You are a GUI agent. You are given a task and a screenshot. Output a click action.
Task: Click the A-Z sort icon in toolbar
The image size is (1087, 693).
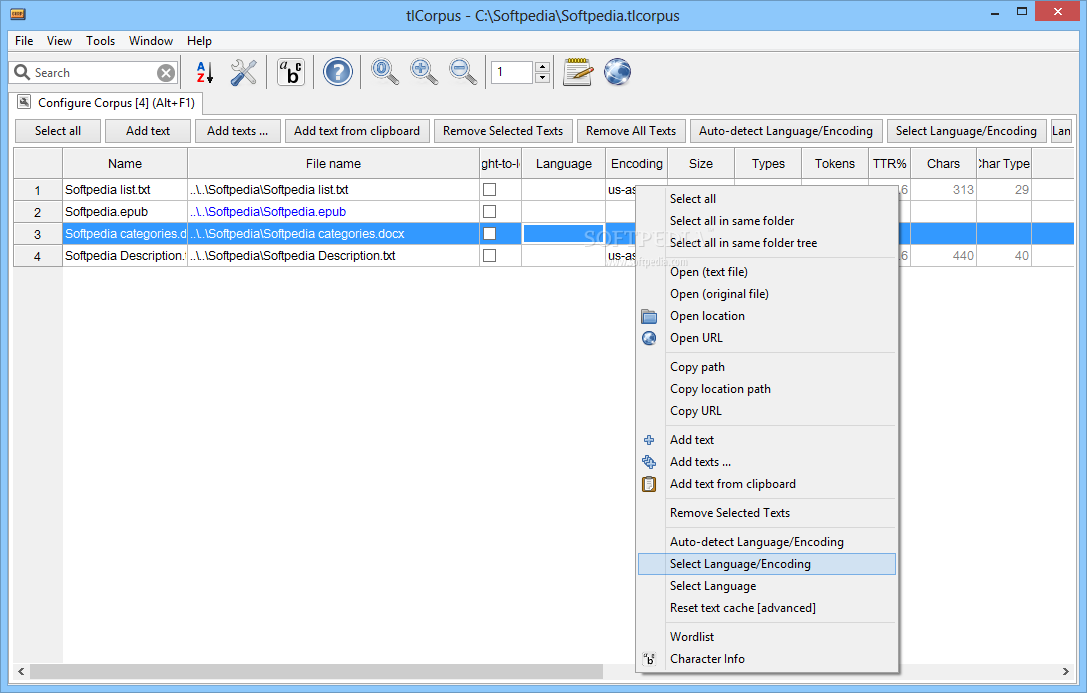(x=205, y=72)
